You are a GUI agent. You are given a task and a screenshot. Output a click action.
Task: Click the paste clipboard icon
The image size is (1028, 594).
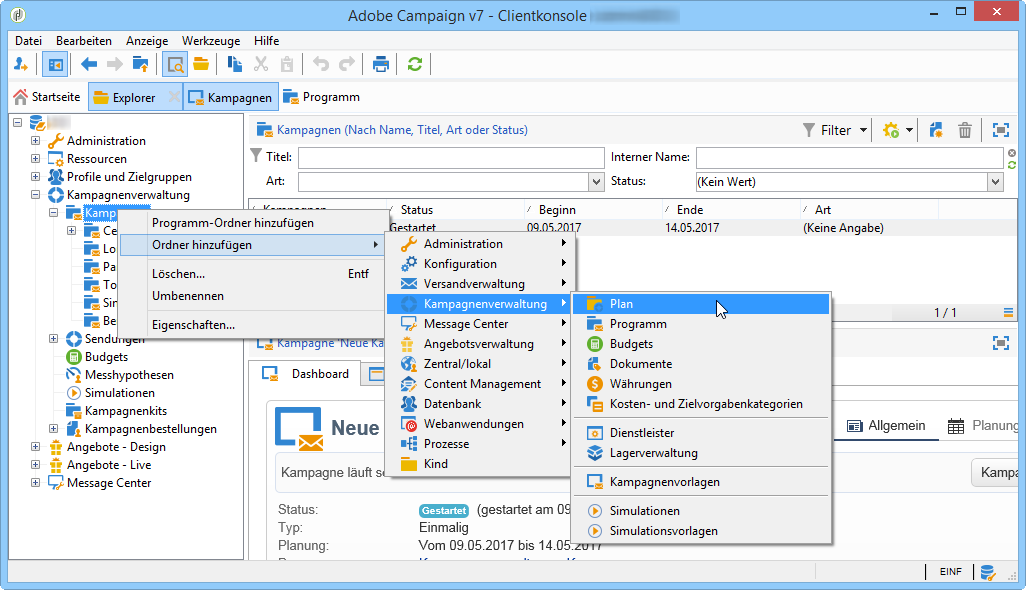pos(287,64)
